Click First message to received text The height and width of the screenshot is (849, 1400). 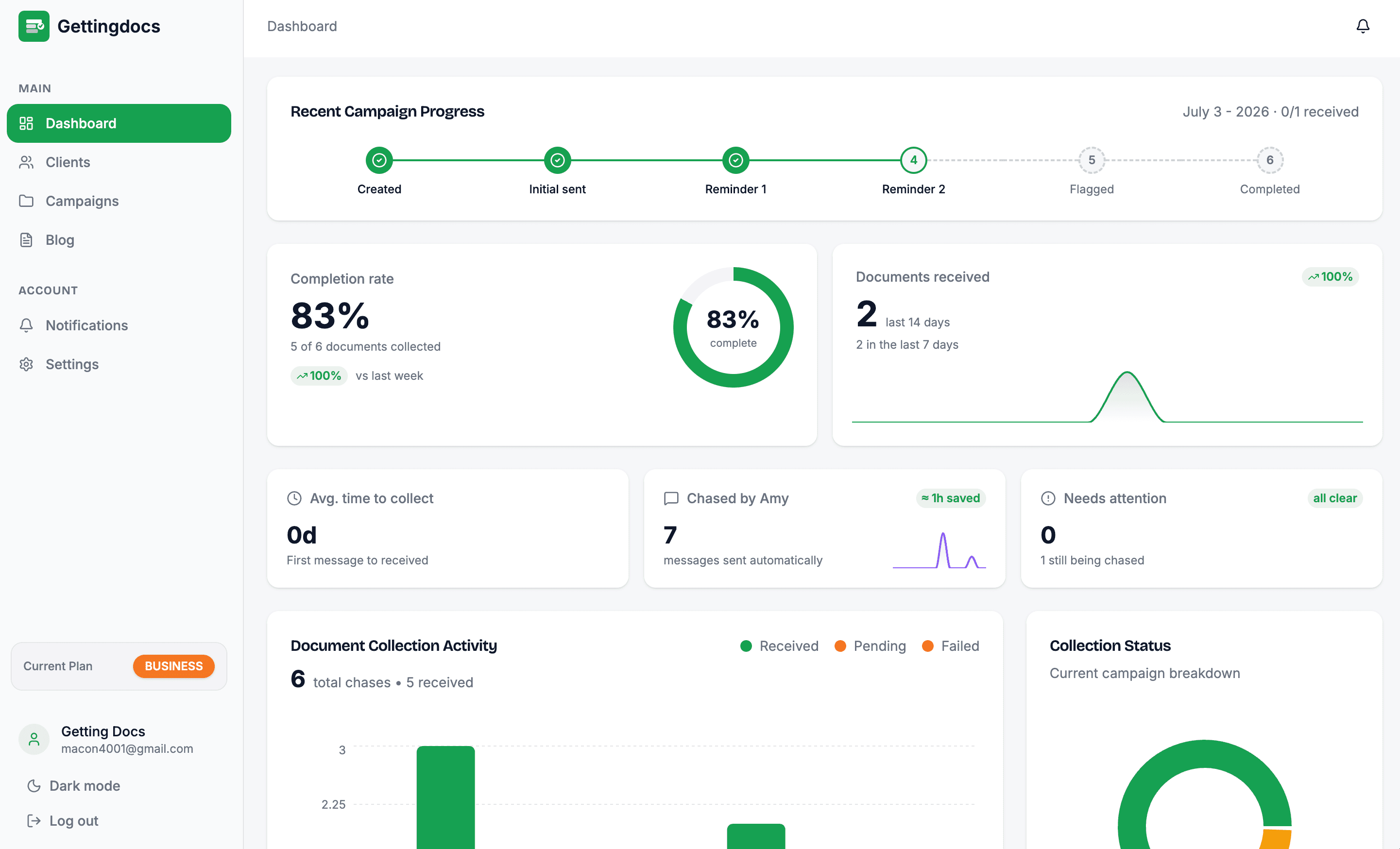[x=357, y=560]
